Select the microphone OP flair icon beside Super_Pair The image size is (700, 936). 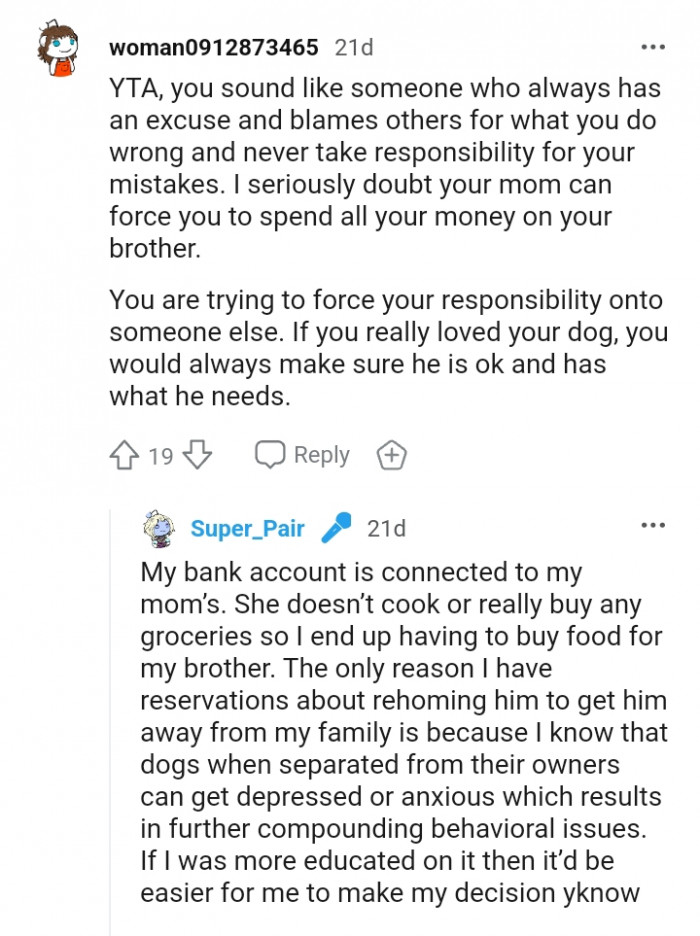[x=336, y=529]
